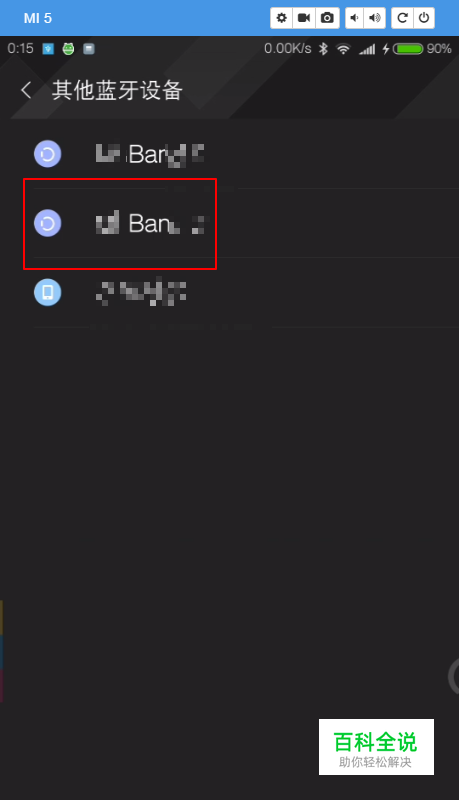This screenshot has width=459, height=800.
Task: Select the second Band device in red box
Action: tap(247, 223)
